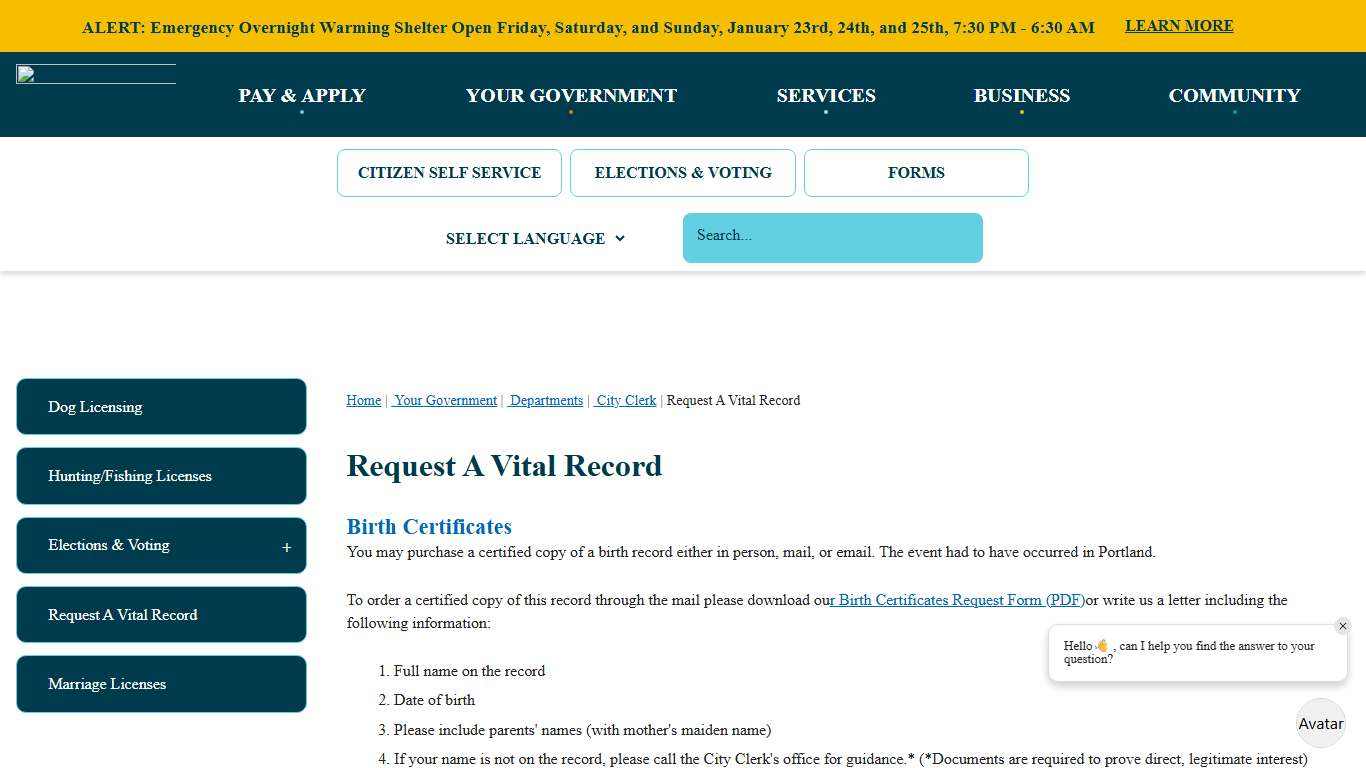Open the BUSINESS menu
The height and width of the screenshot is (768, 1366).
click(1022, 95)
